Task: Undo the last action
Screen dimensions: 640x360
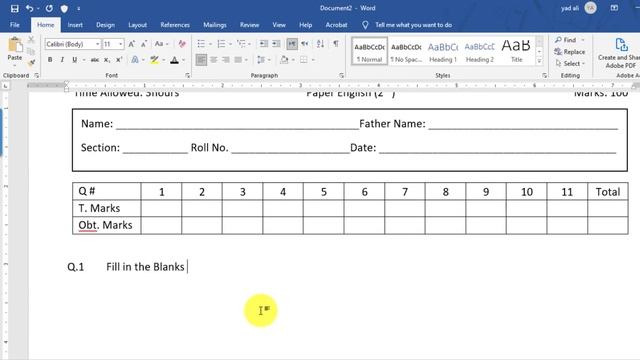Action: tap(29, 8)
